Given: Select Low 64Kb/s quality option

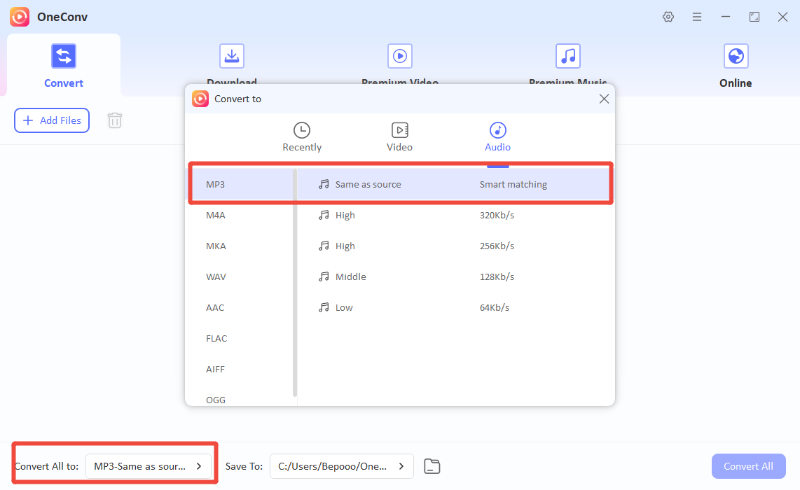Looking at the screenshot, I should 454,307.
